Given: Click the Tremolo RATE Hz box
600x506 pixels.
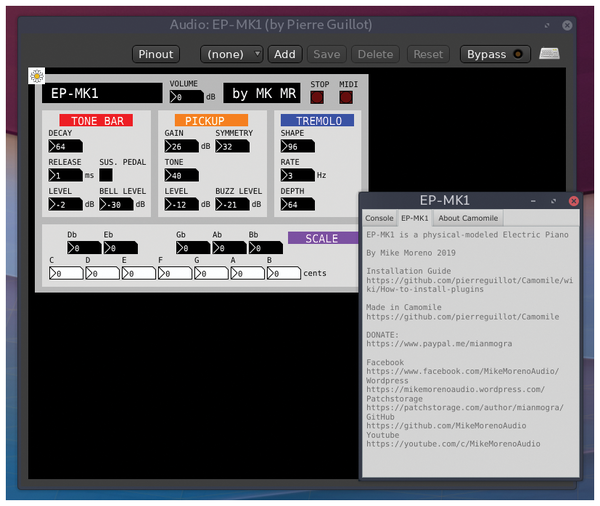Looking at the screenshot, I should click(x=298, y=175).
